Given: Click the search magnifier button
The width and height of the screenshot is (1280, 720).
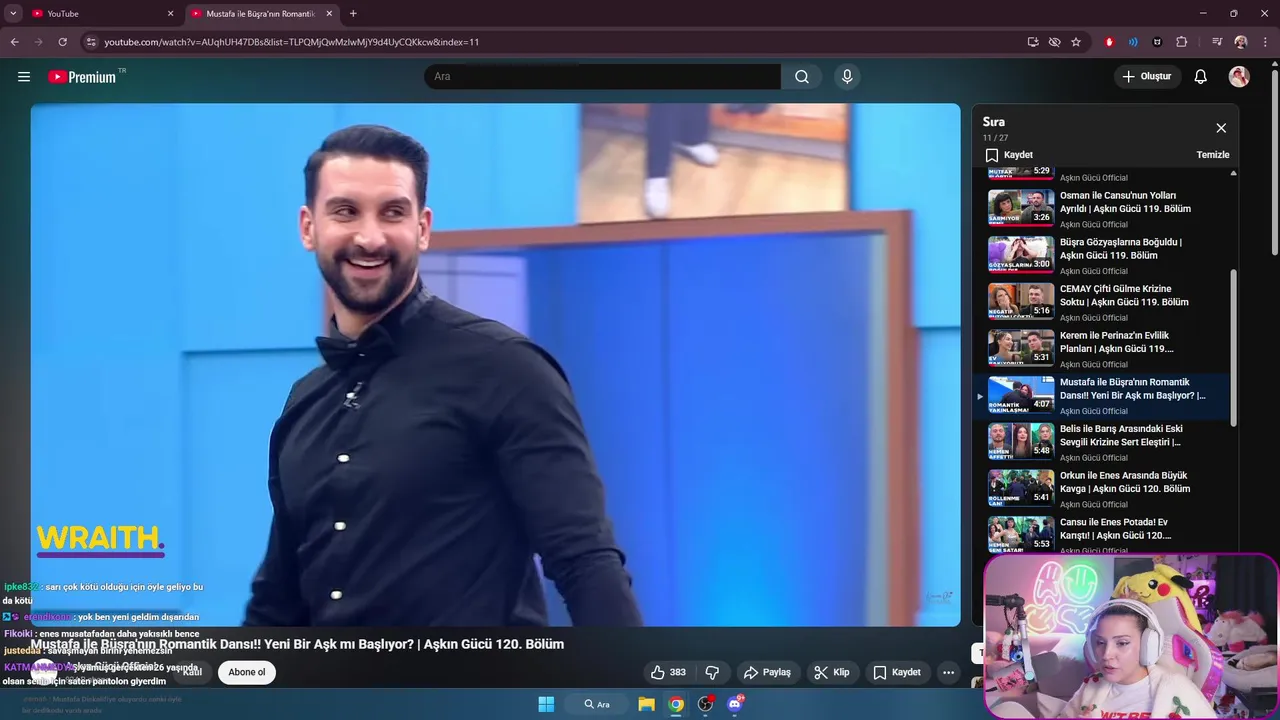Looking at the screenshot, I should coord(802,76).
